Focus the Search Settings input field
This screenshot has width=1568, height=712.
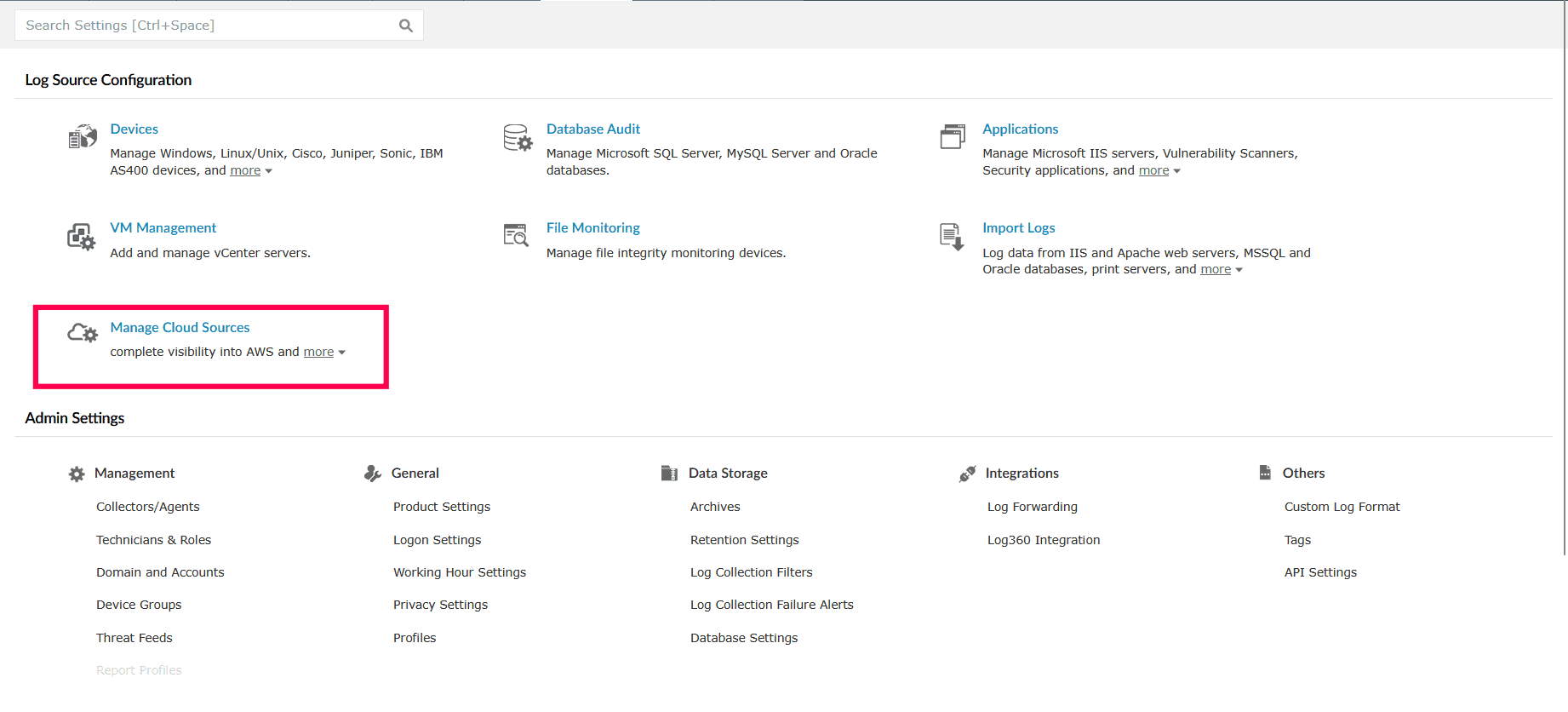point(204,26)
